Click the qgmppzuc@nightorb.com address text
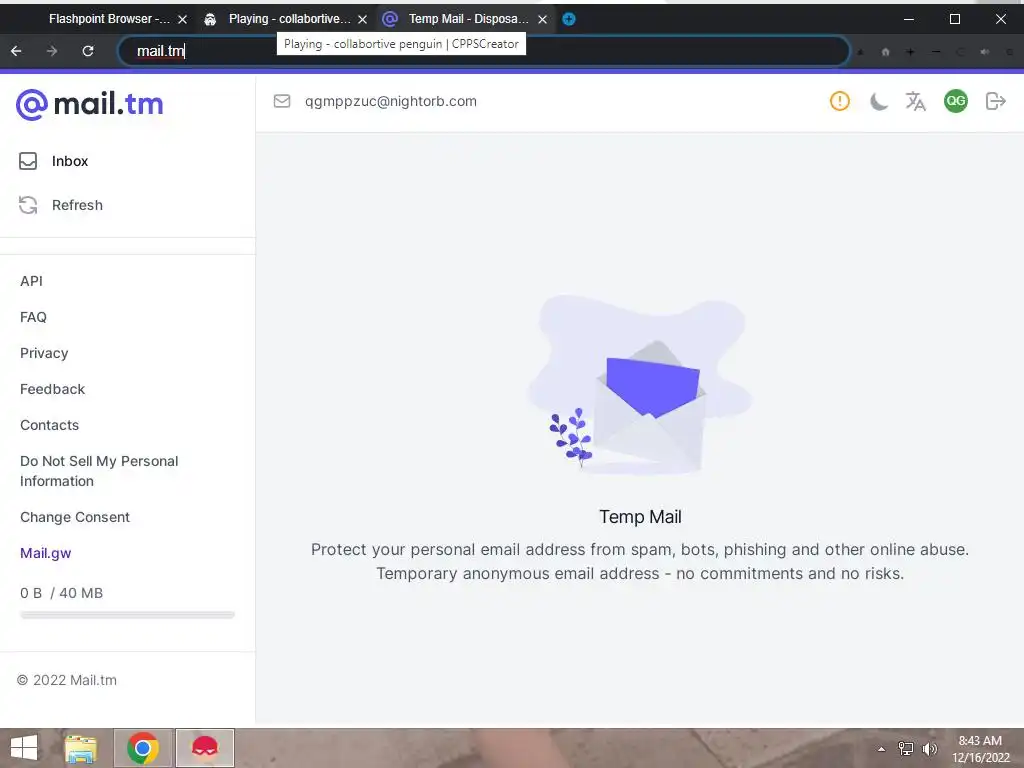Screen dimensions: 1024x768 coord(391,101)
